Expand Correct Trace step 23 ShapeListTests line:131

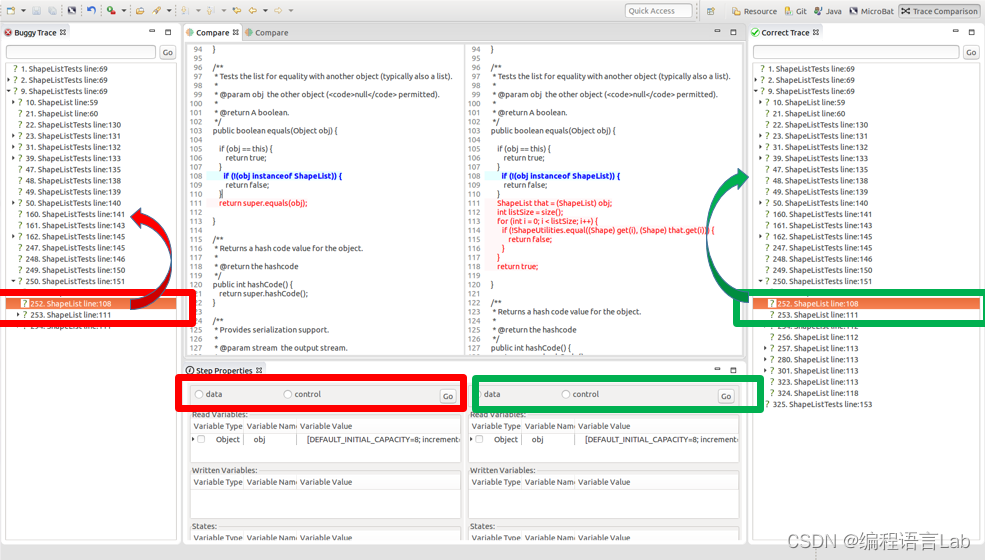[760, 136]
